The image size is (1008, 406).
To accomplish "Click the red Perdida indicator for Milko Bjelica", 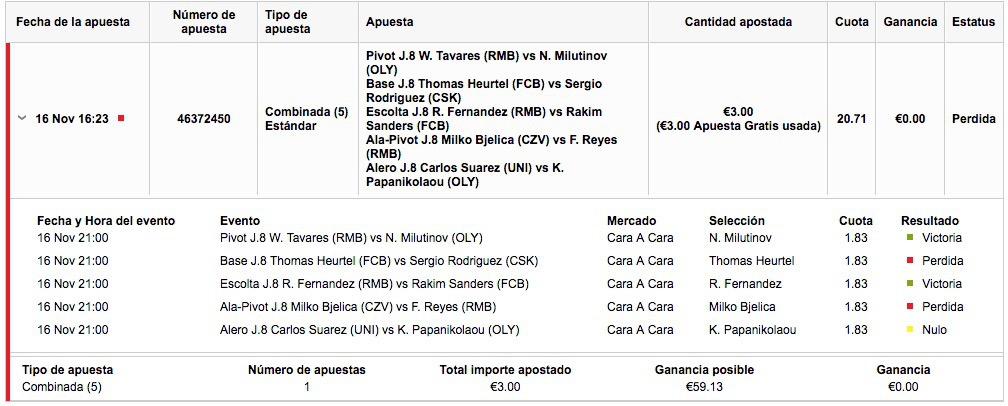I will [910, 307].
